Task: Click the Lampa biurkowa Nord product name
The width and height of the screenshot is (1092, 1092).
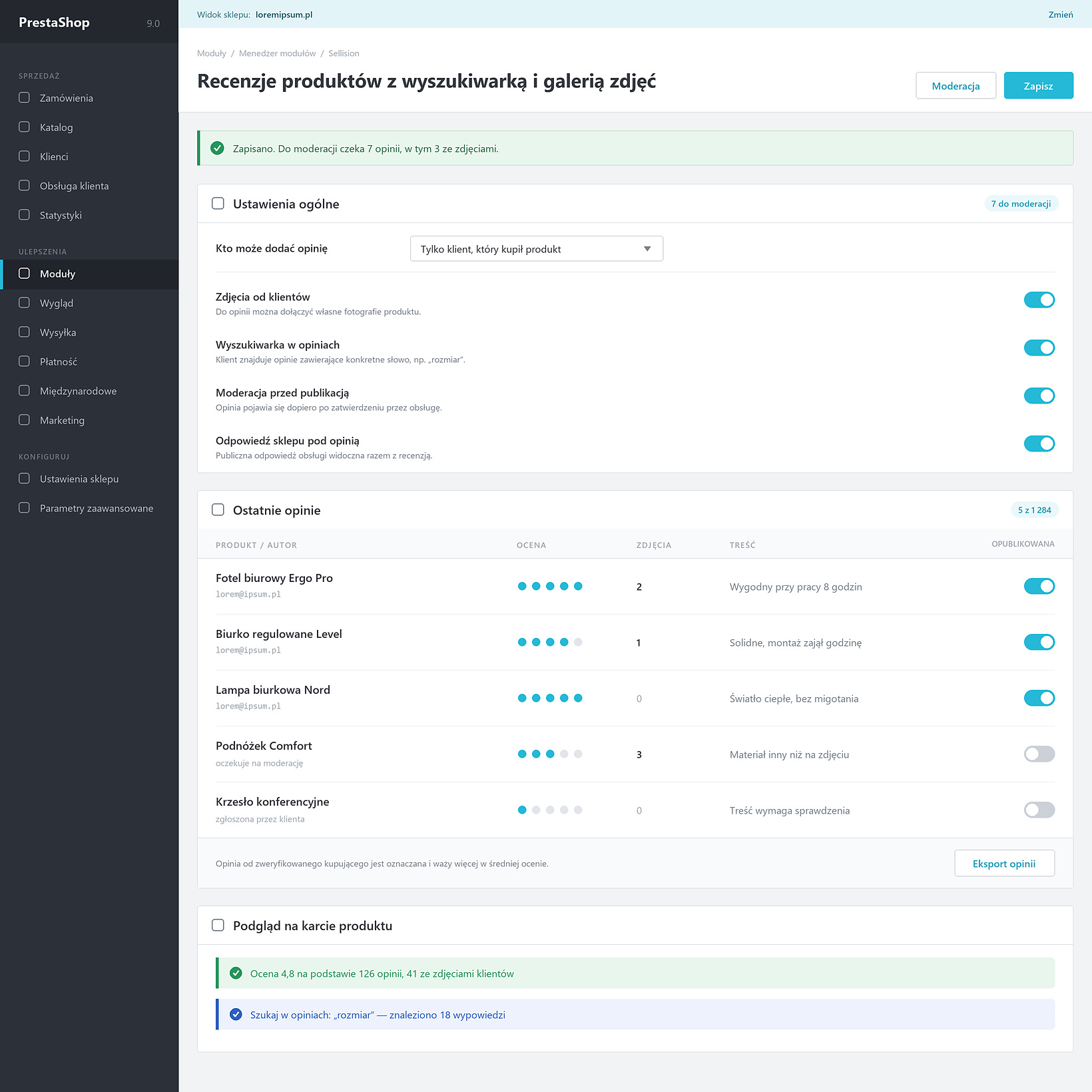Action: (x=273, y=690)
